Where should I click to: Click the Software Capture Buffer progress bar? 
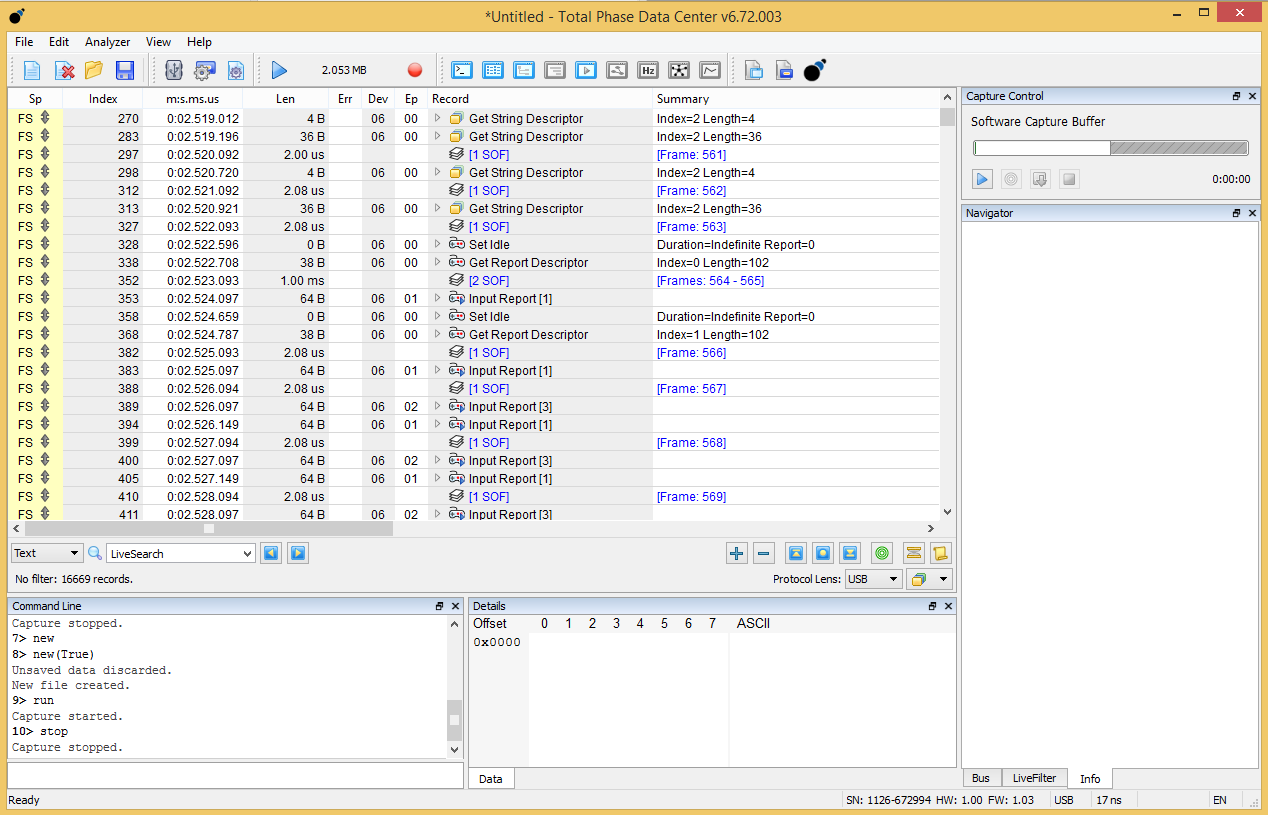tap(1110, 148)
